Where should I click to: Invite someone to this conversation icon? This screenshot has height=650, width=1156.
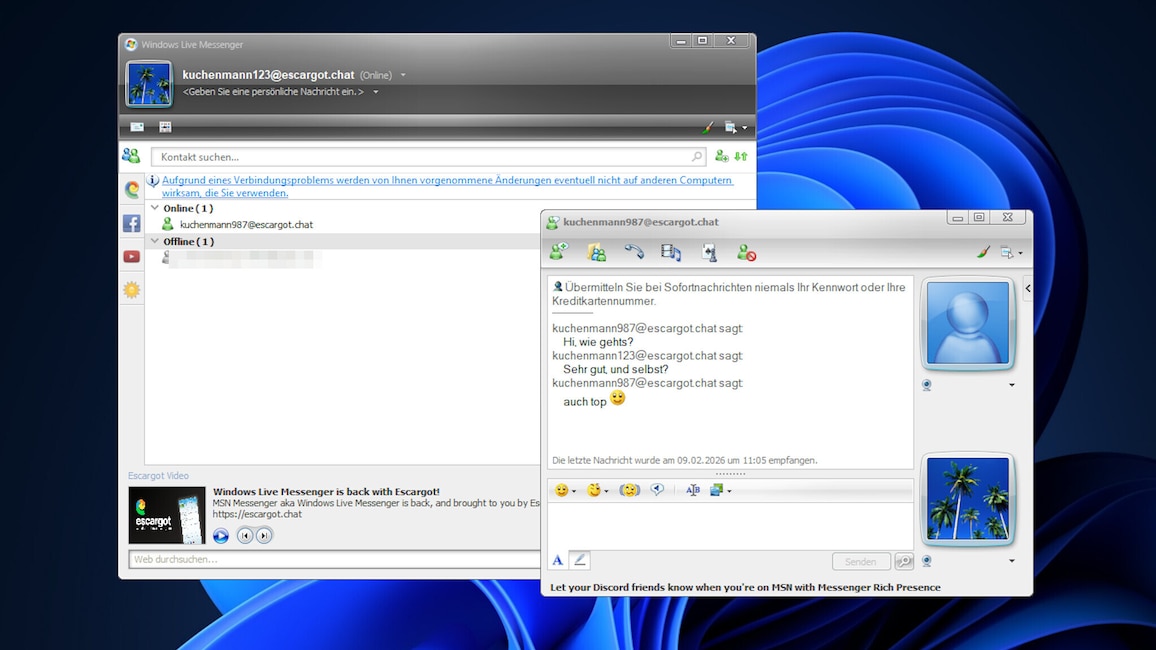[558, 252]
